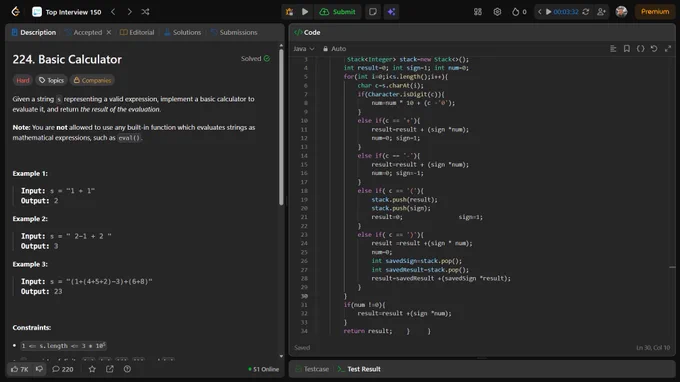This screenshot has height=382, width=680.
Task: Click the format code icon
Action: 613,49
